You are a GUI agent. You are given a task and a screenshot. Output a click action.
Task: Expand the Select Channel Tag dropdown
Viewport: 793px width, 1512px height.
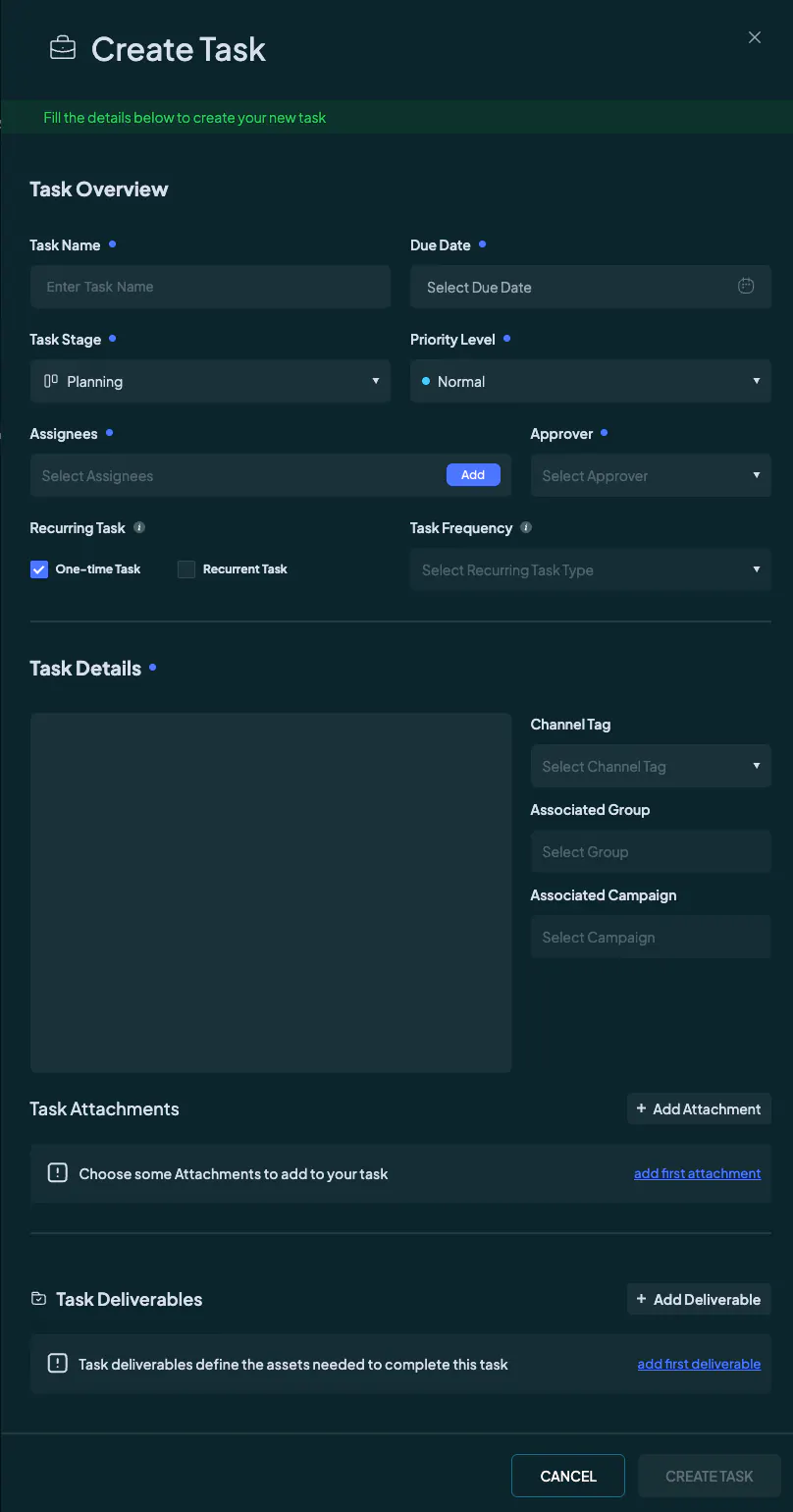(651, 766)
